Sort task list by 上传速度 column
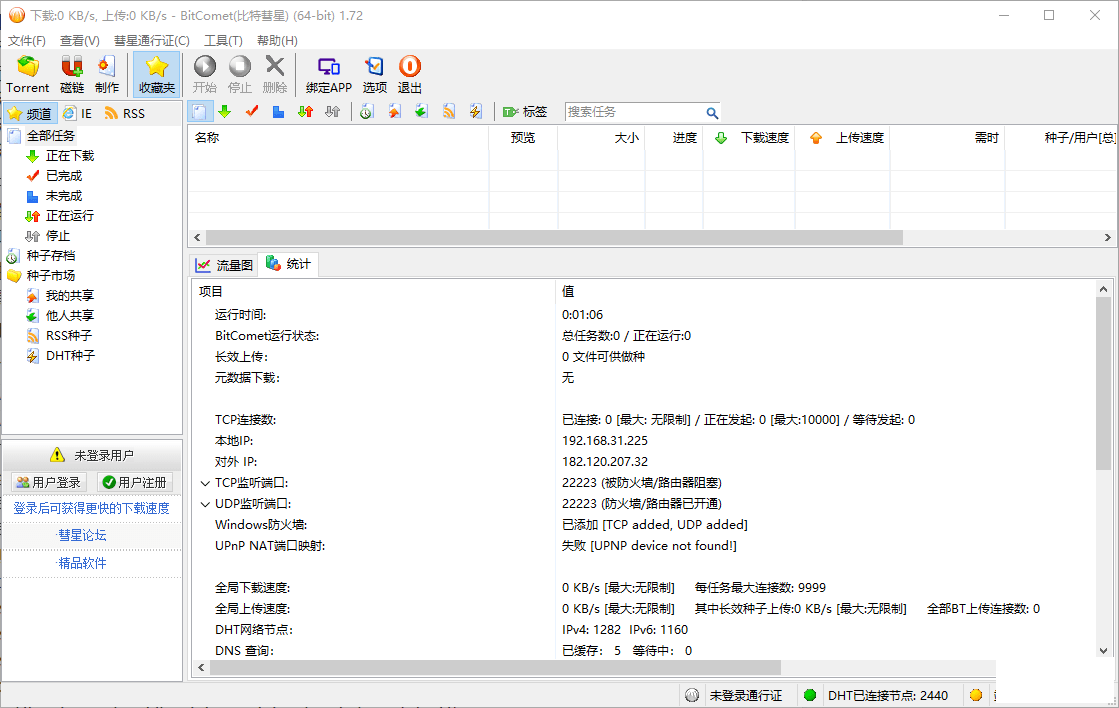Screen dimensions: 1119x708 pyautogui.click(x=843, y=138)
